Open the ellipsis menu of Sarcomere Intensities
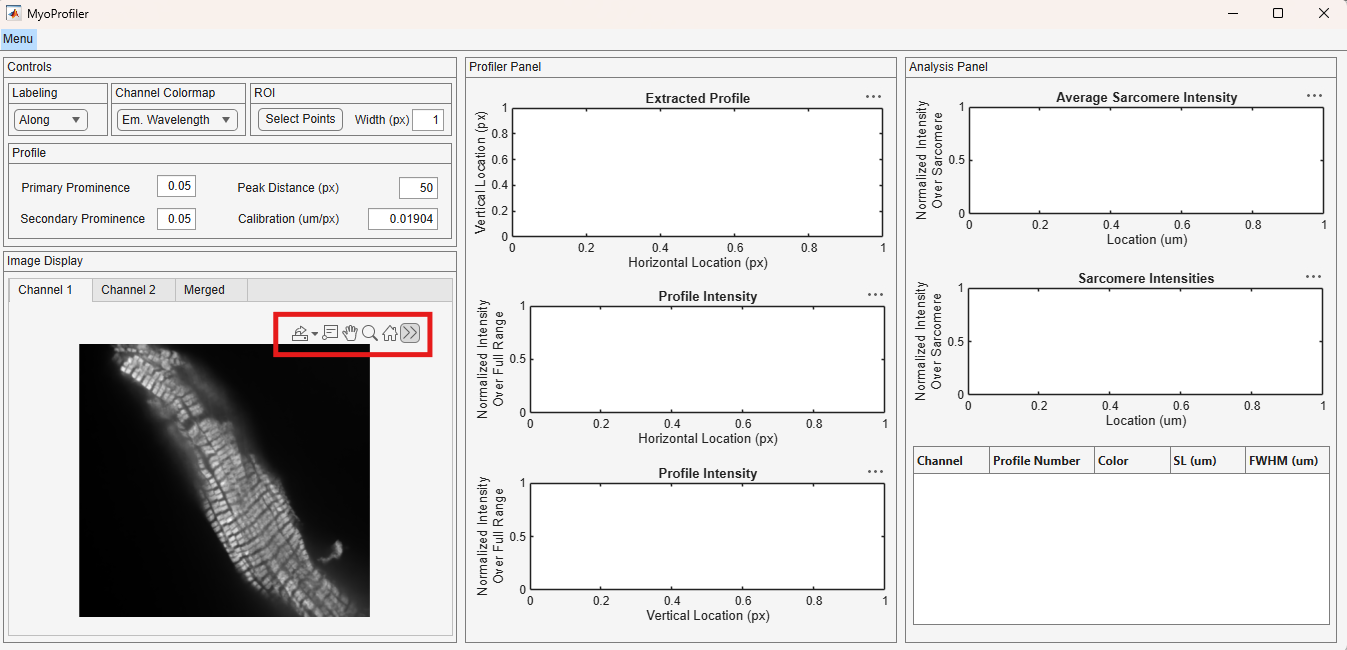1347x650 pixels. [x=1314, y=277]
